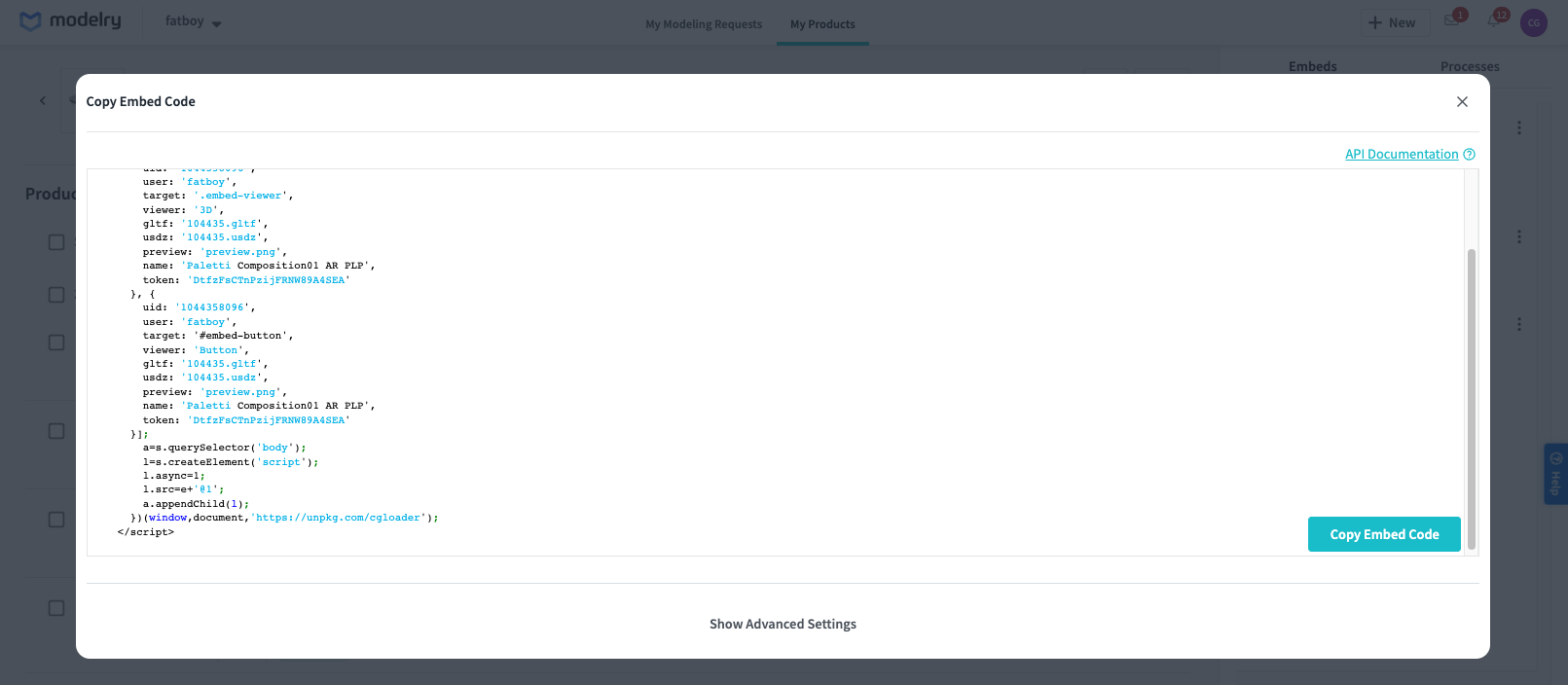Image resolution: width=1568 pixels, height=685 pixels.
Task: Click the embed code scrollbar thumb
Action: [x=1472, y=399]
